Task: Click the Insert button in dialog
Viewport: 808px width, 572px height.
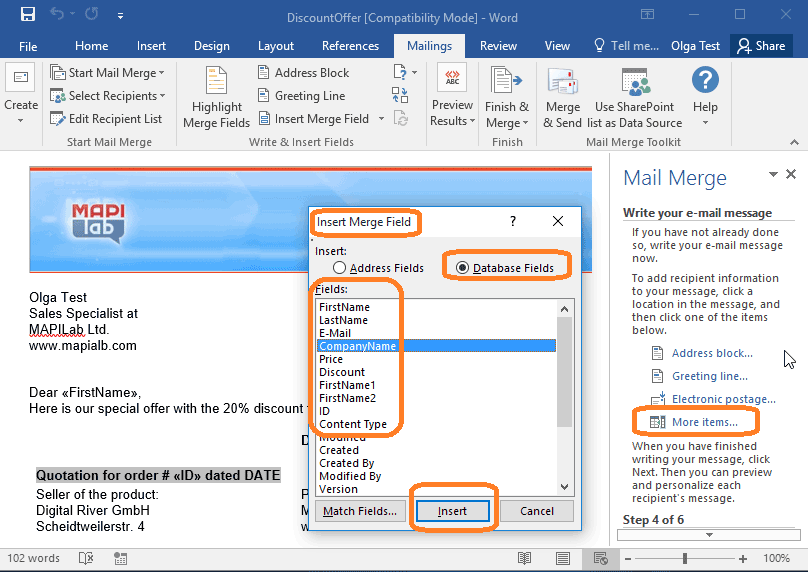Action: pos(452,511)
